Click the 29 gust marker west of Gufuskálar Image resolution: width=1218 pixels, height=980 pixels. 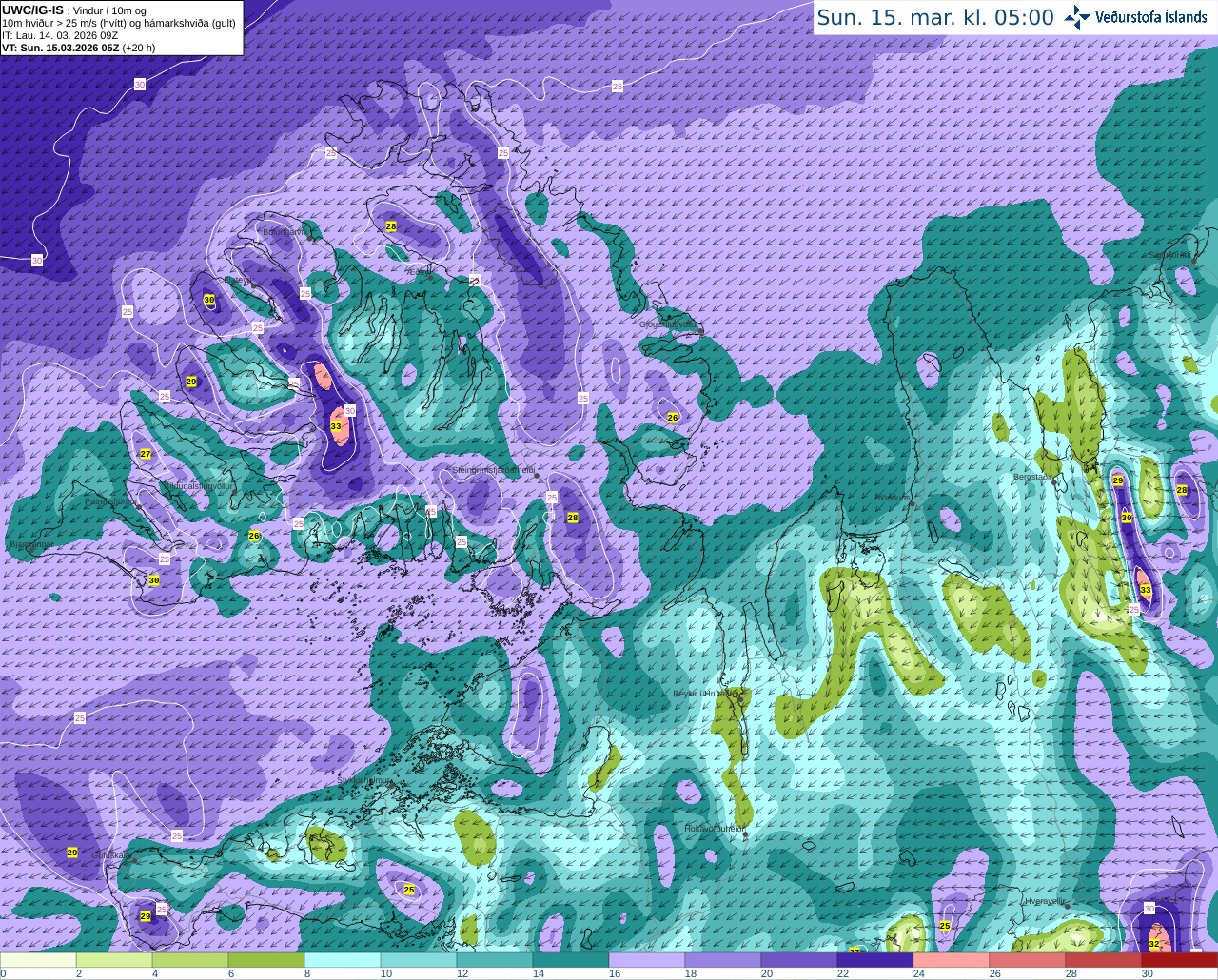[72, 852]
